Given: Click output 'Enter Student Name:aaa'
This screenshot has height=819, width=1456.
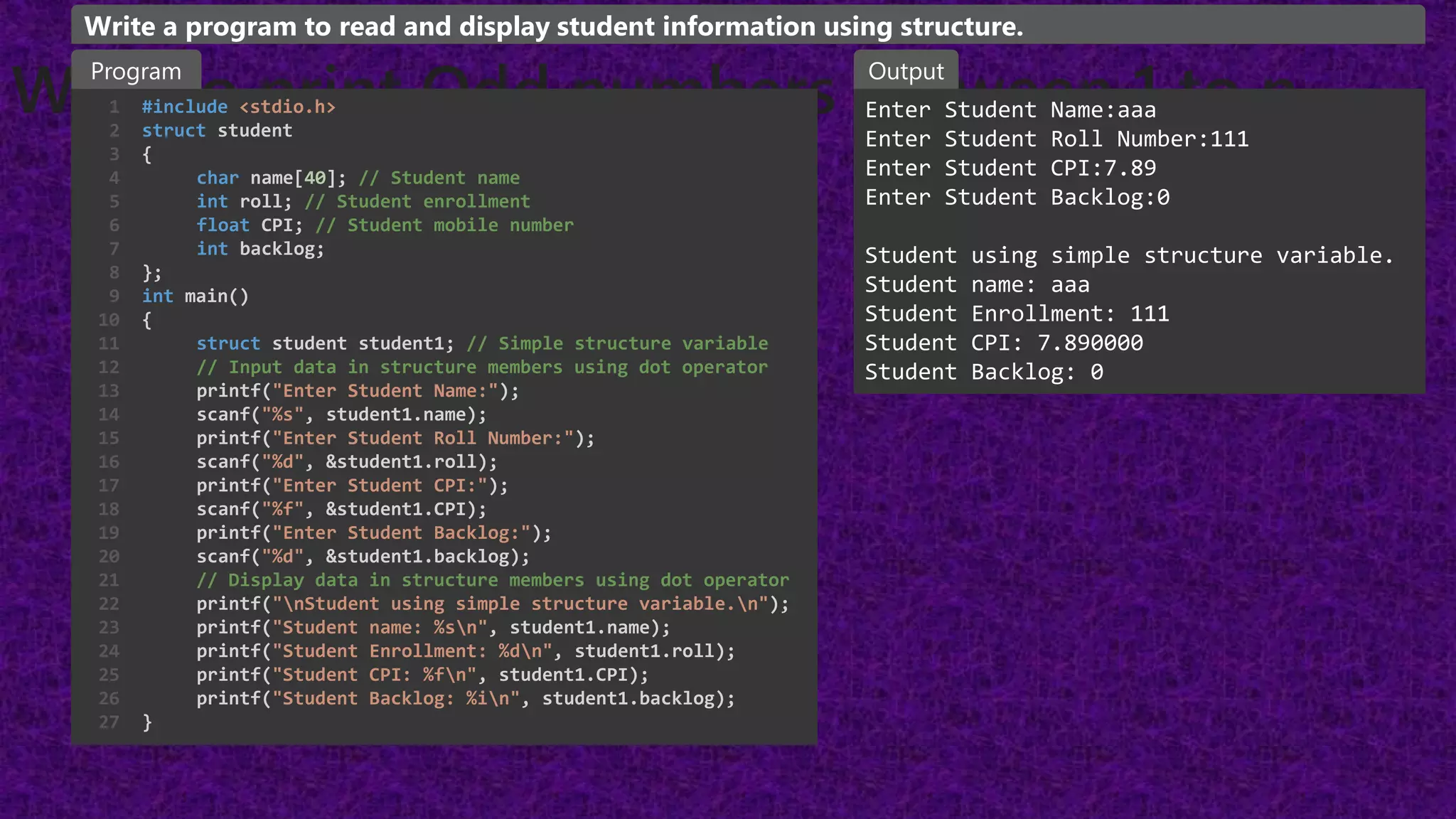Looking at the screenshot, I should coord(1010,110).
